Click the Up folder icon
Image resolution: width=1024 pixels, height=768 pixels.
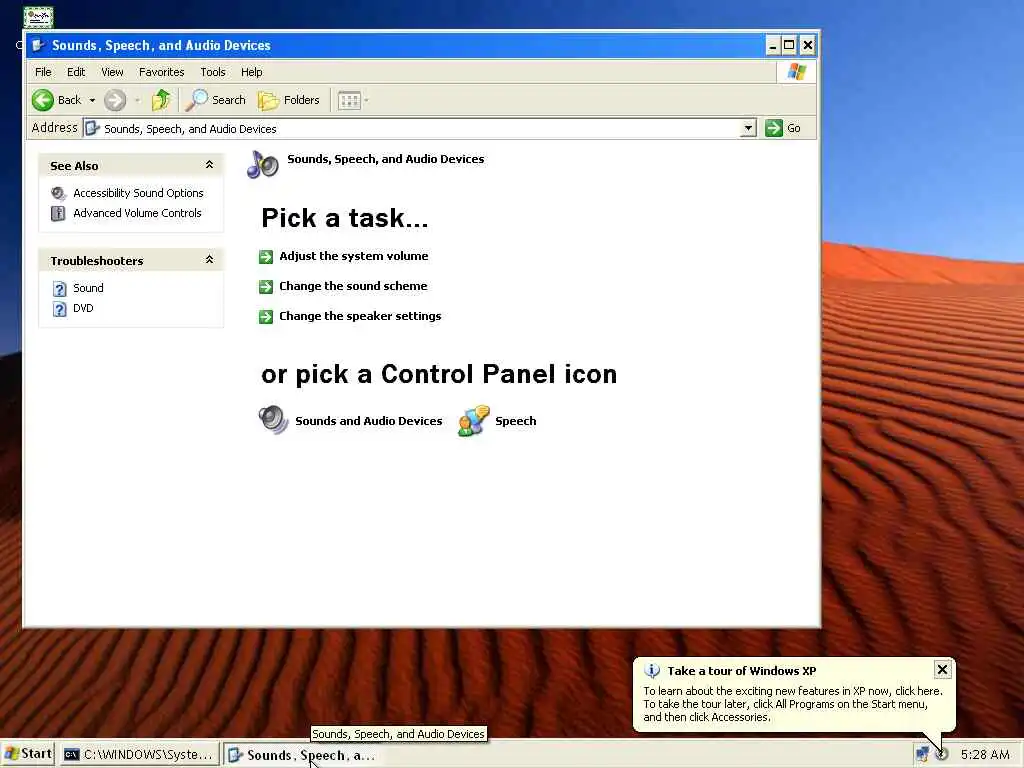[x=161, y=100]
